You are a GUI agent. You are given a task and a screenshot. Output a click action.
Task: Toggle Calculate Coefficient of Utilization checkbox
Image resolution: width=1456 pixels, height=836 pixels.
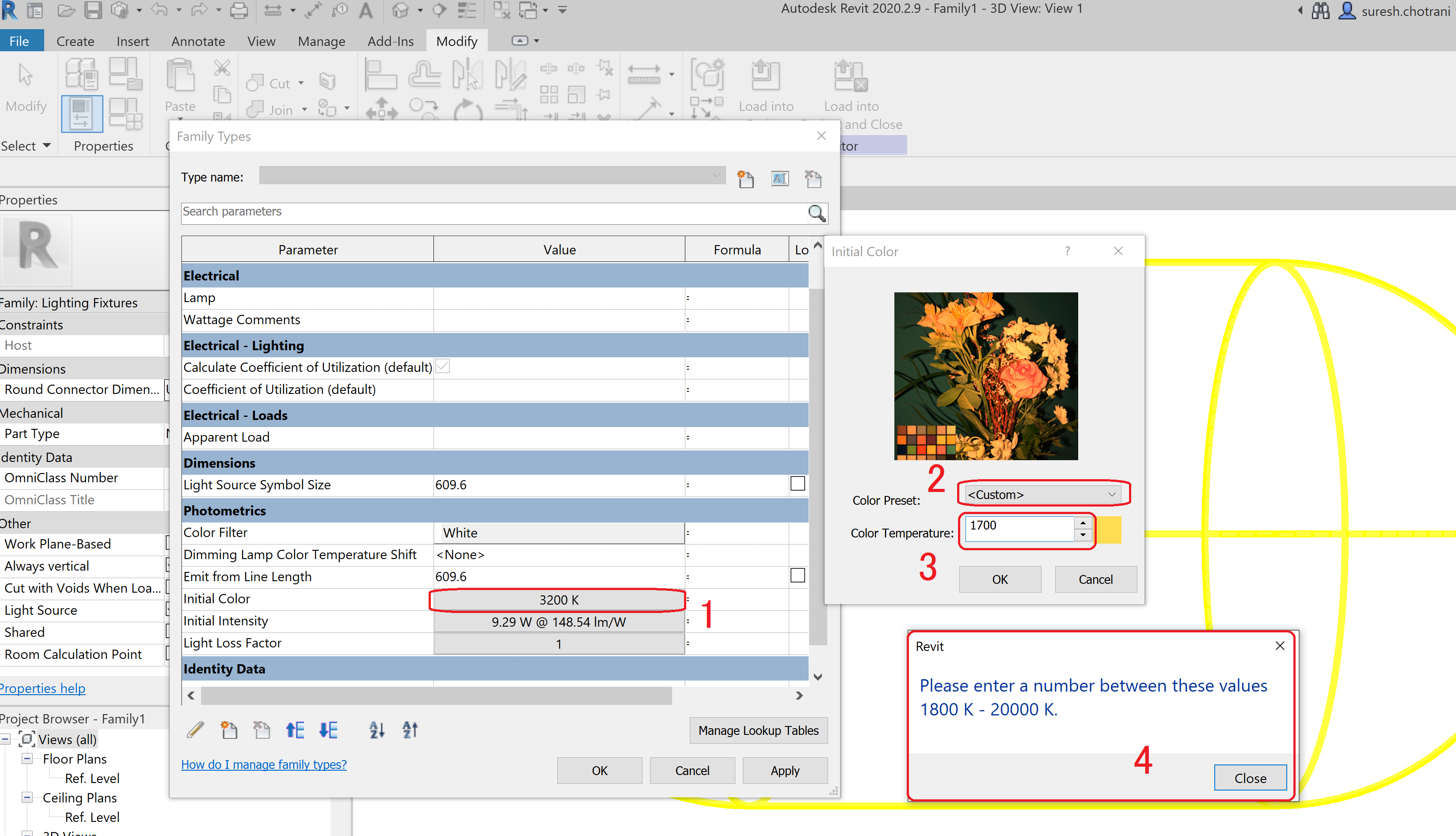442,366
